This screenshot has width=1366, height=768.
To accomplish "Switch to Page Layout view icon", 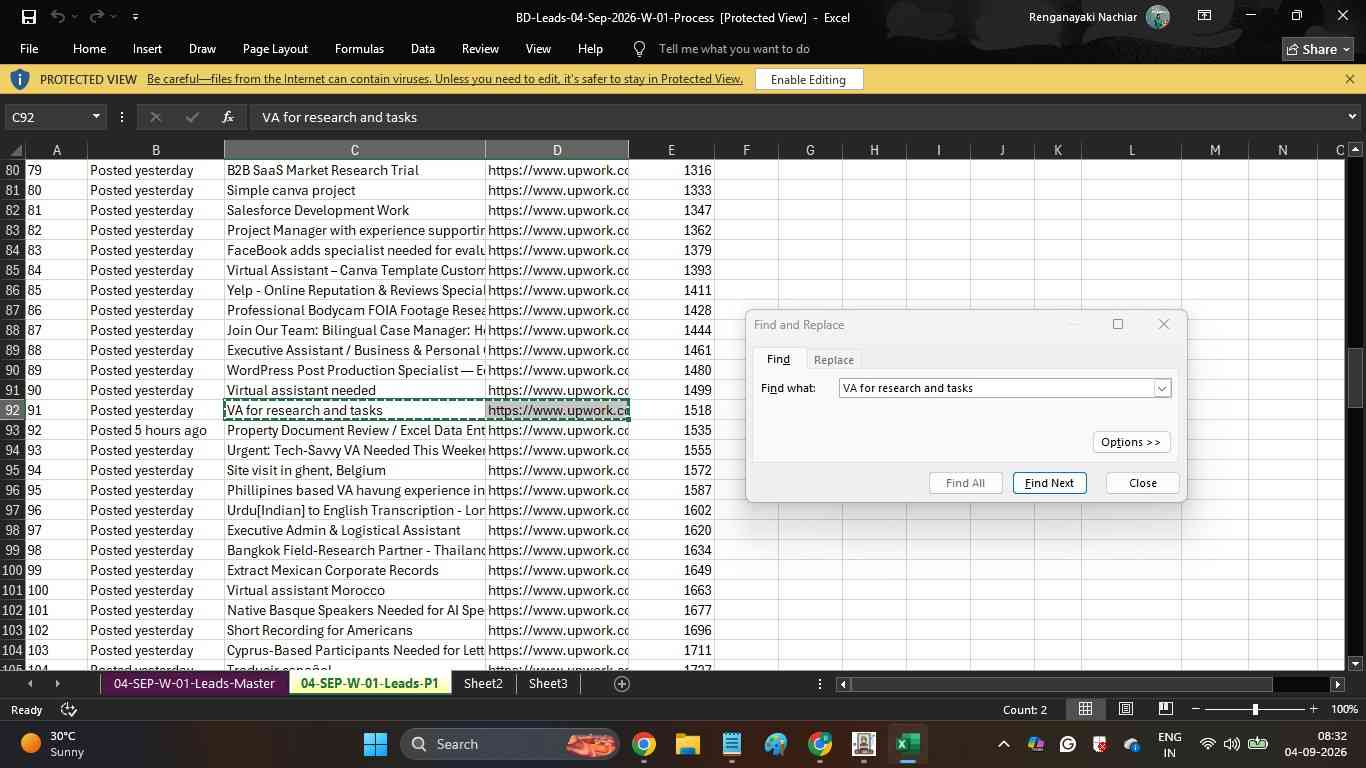I will pyautogui.click(x=1126, y=709).
